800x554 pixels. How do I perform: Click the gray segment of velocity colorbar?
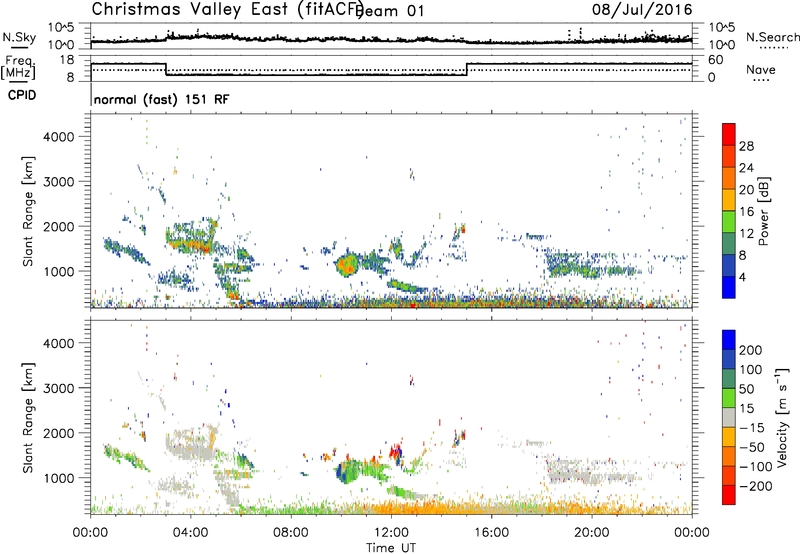pos(729,418)
